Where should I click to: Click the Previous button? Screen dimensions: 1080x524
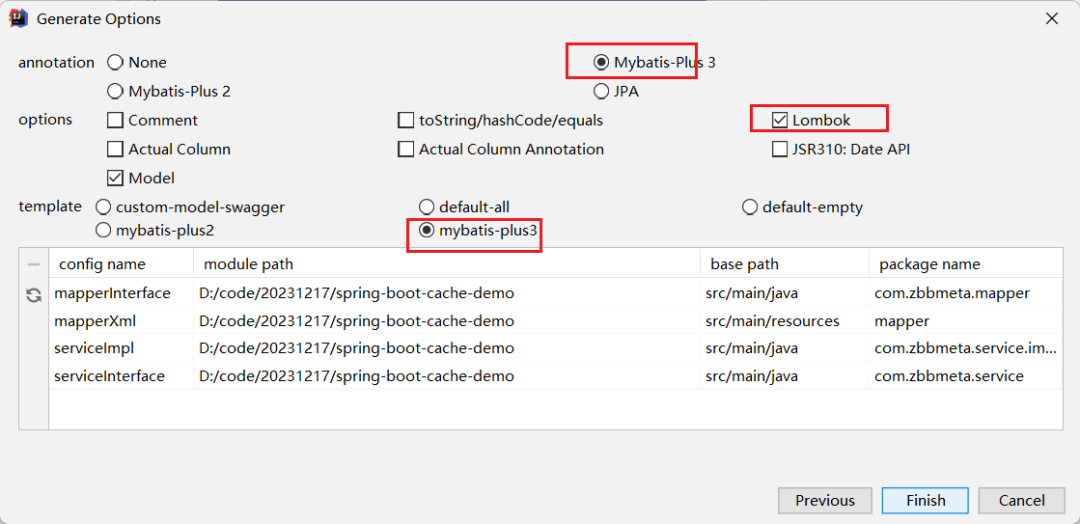coord(825,501)
